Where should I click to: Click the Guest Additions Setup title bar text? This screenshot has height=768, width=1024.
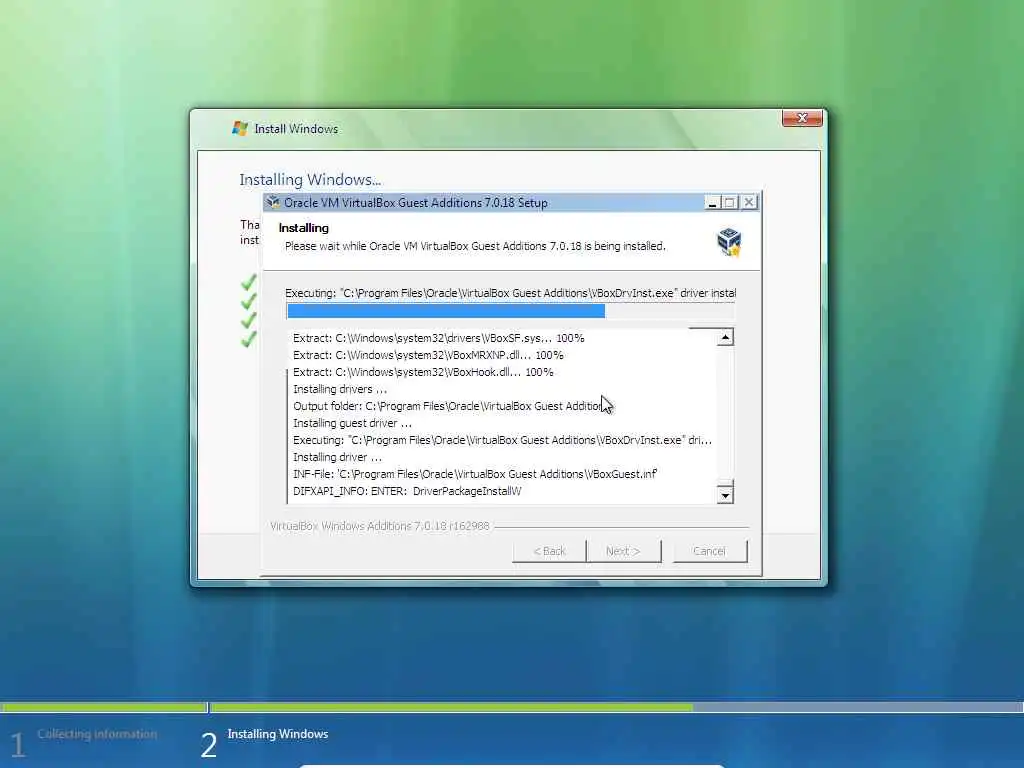click(415, 203)
